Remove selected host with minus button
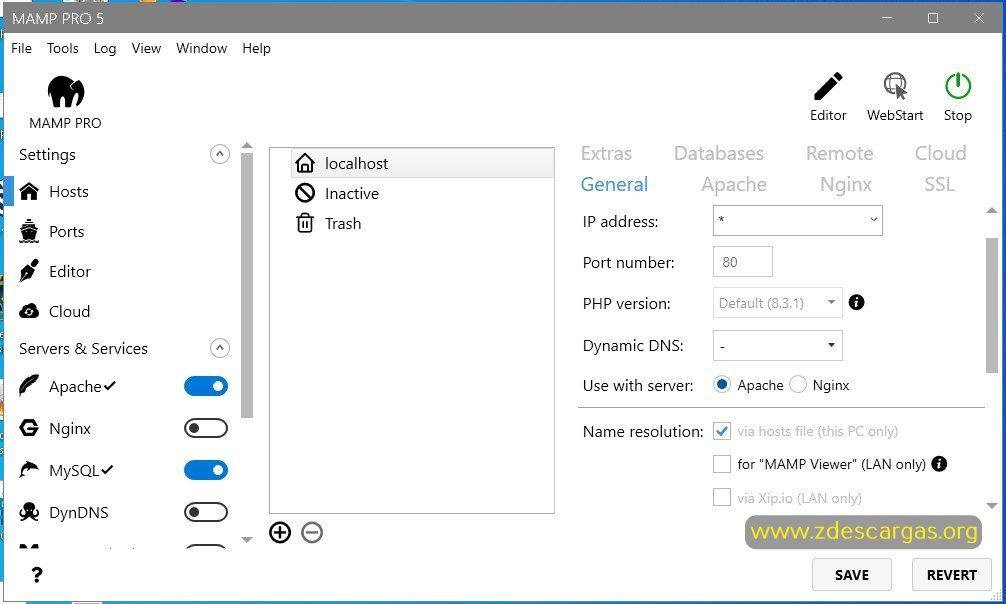This screenshot has width=1006, height=604. [312, 532]
